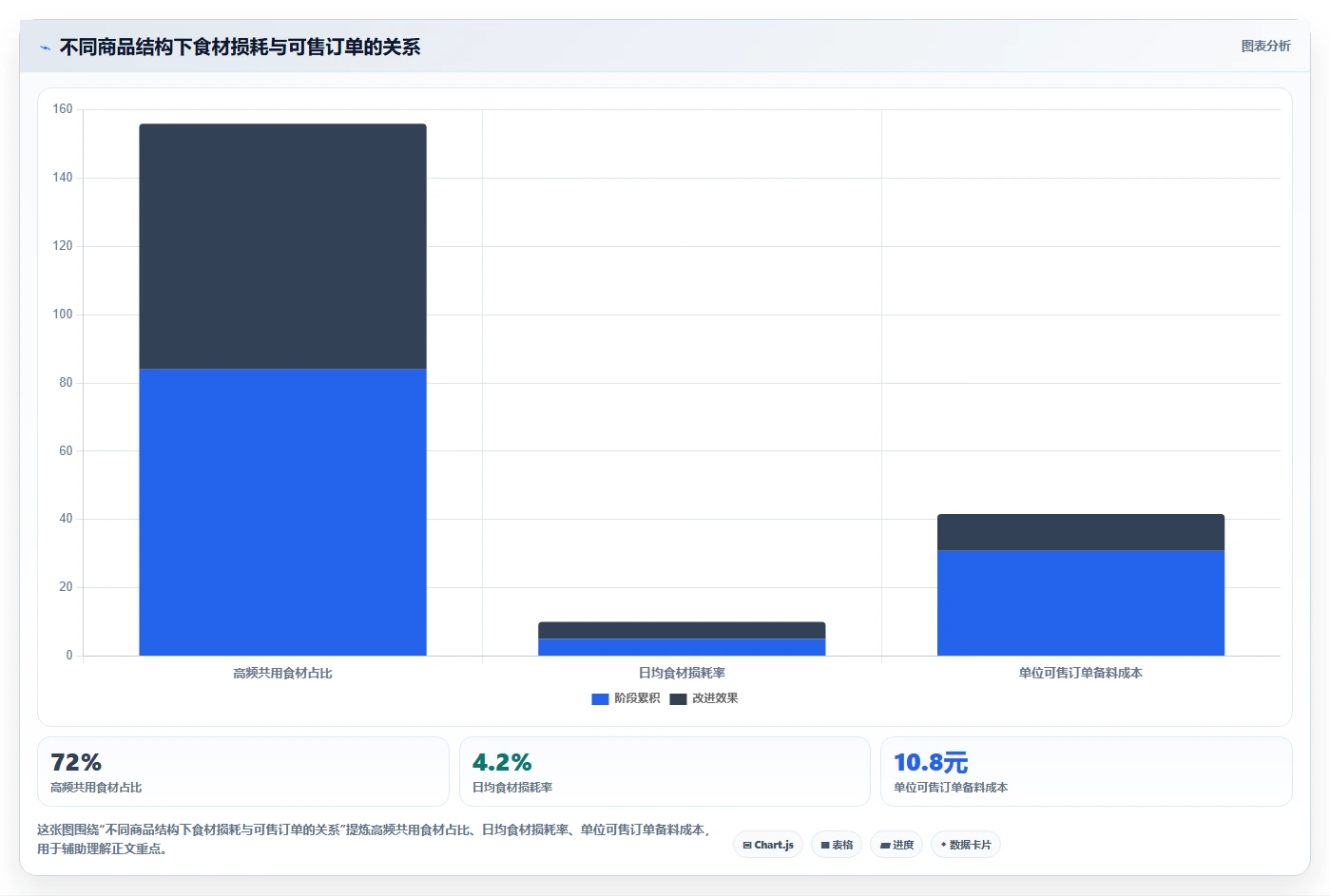Click the x-axis label 日均食材损耗率
The image size is (1330, 896).
(682, 673)
